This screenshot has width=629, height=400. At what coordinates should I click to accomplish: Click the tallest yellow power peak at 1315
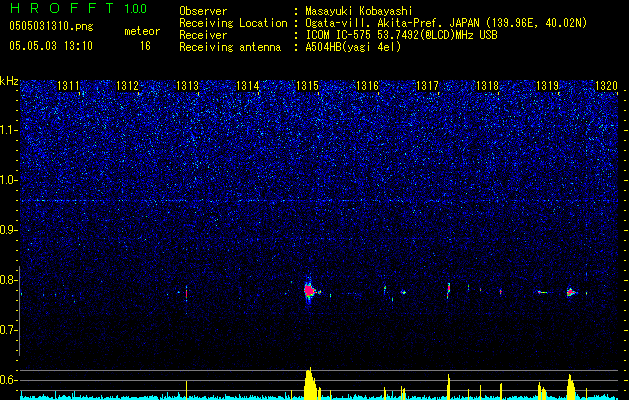pos(310,383)
